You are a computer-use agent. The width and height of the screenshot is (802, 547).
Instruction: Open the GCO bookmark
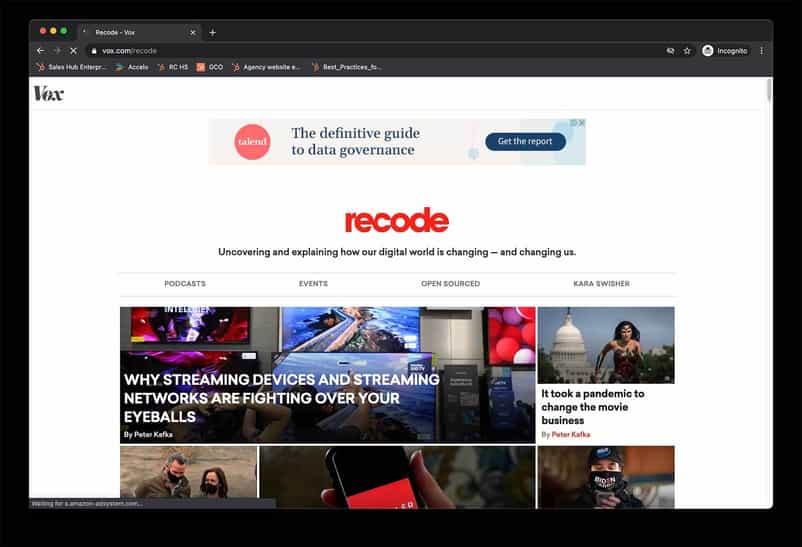point(210,67)
